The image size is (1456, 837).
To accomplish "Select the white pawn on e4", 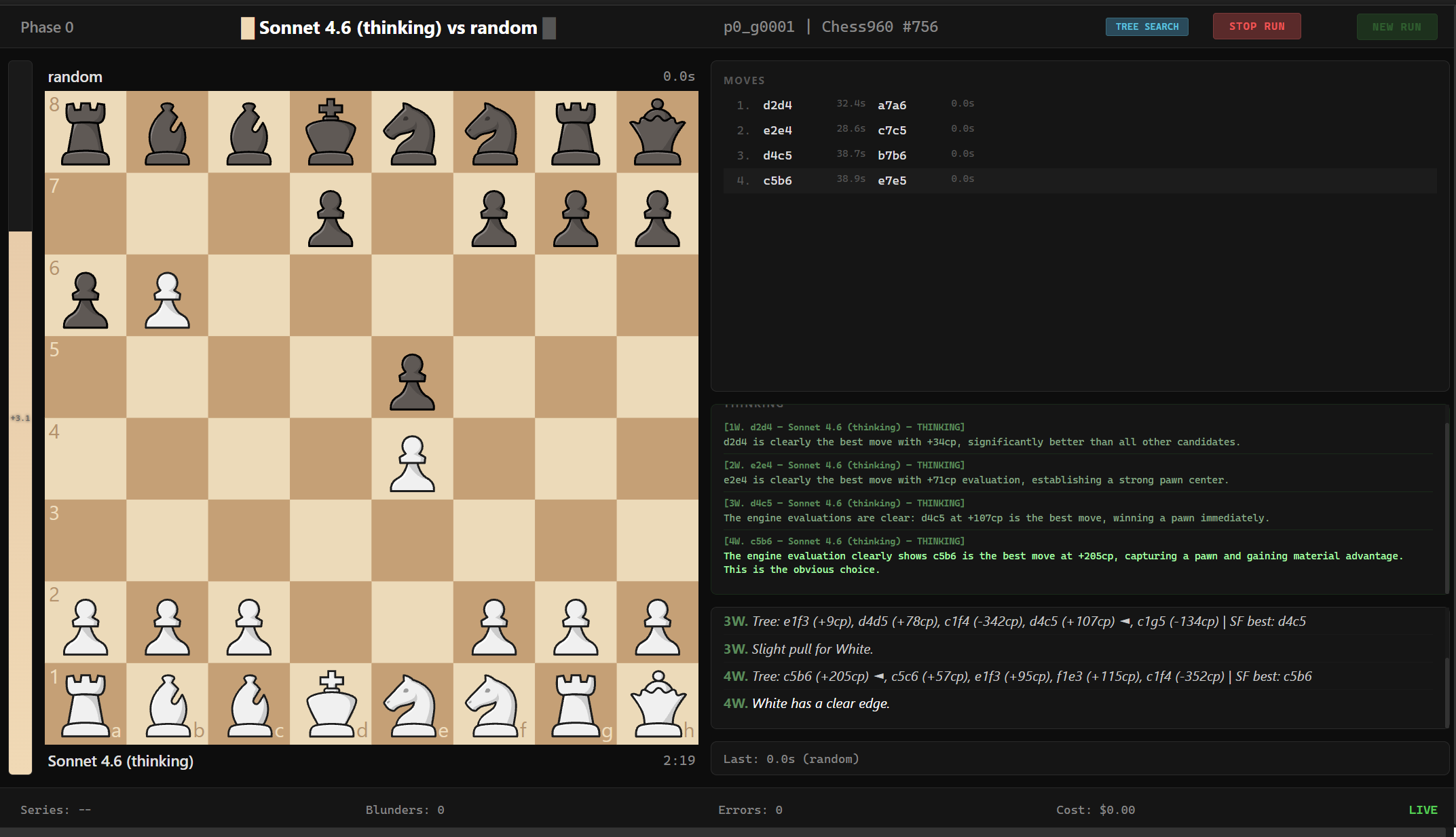I will [x=412, y=462].
